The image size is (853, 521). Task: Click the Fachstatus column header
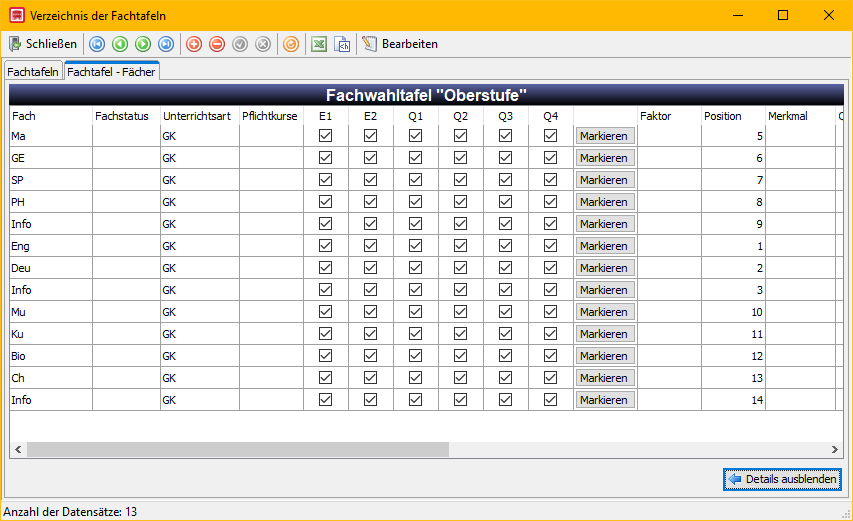(x=127, y=116)
